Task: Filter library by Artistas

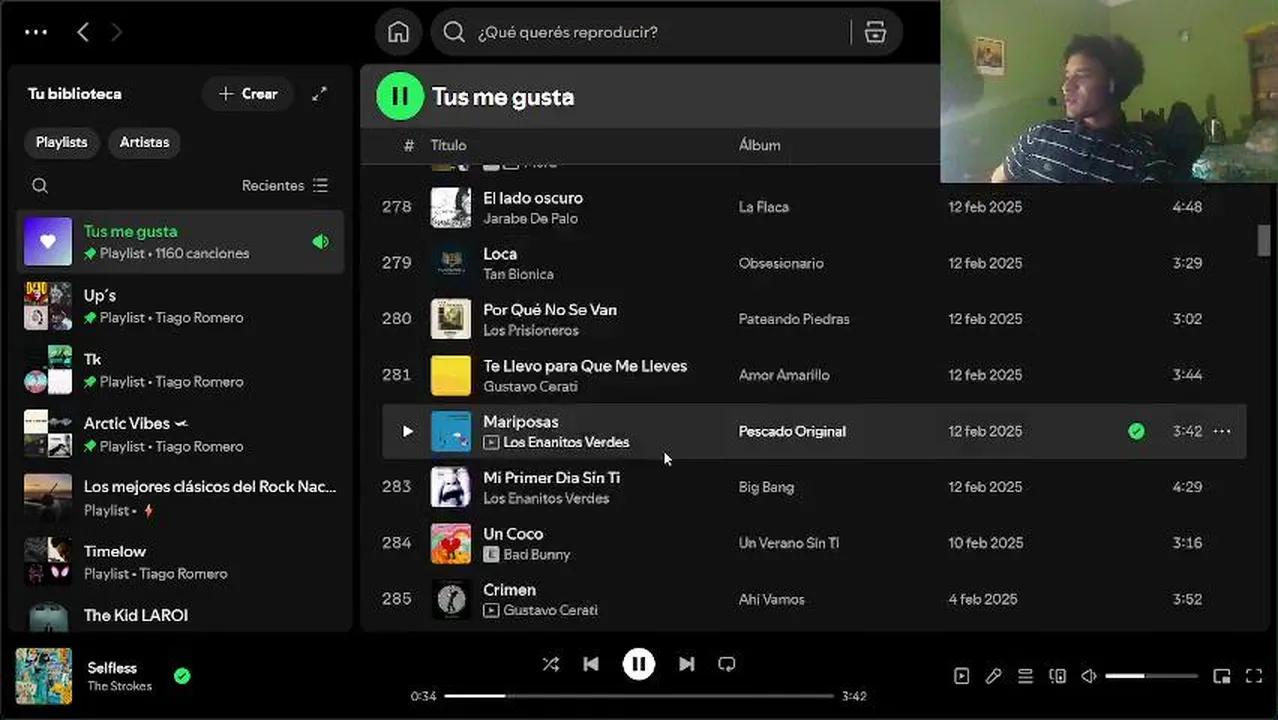Action: click(144, 142)
